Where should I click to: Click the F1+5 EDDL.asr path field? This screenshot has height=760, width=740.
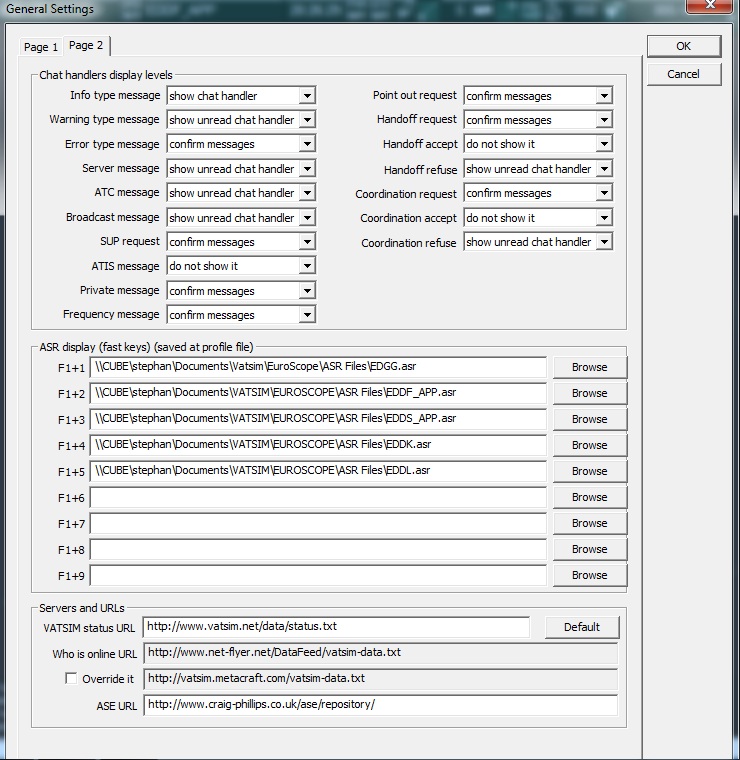click(x=318, y=471)
